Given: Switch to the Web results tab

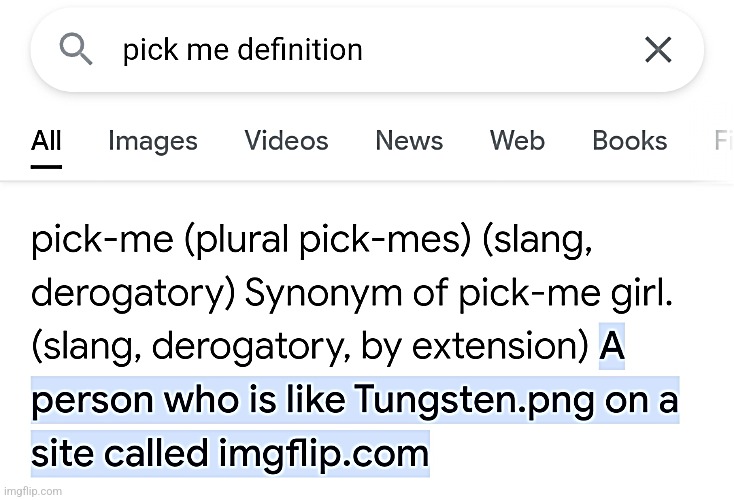Looking at the screenshot, I should 517,141.
